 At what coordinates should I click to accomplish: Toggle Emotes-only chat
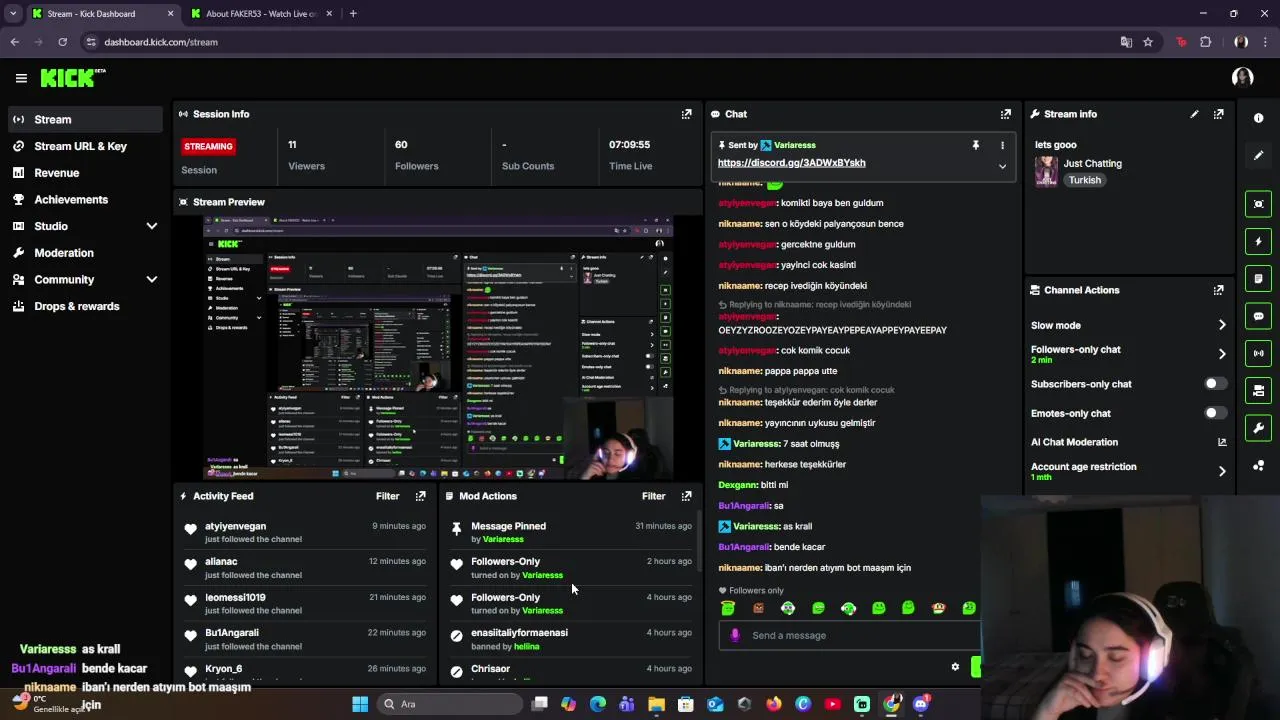pos(1215,413)
